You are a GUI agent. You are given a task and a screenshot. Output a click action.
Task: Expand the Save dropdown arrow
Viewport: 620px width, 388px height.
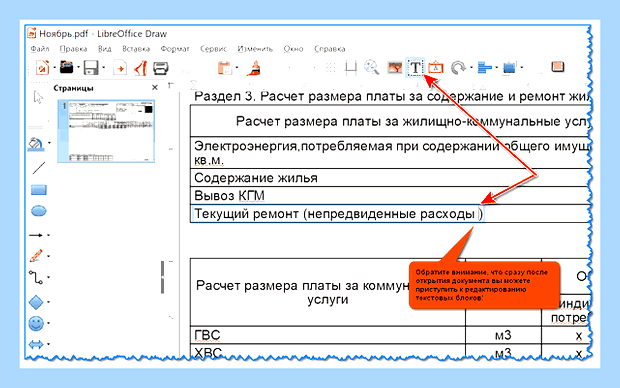pyautogui.click(x=104, y=68)
